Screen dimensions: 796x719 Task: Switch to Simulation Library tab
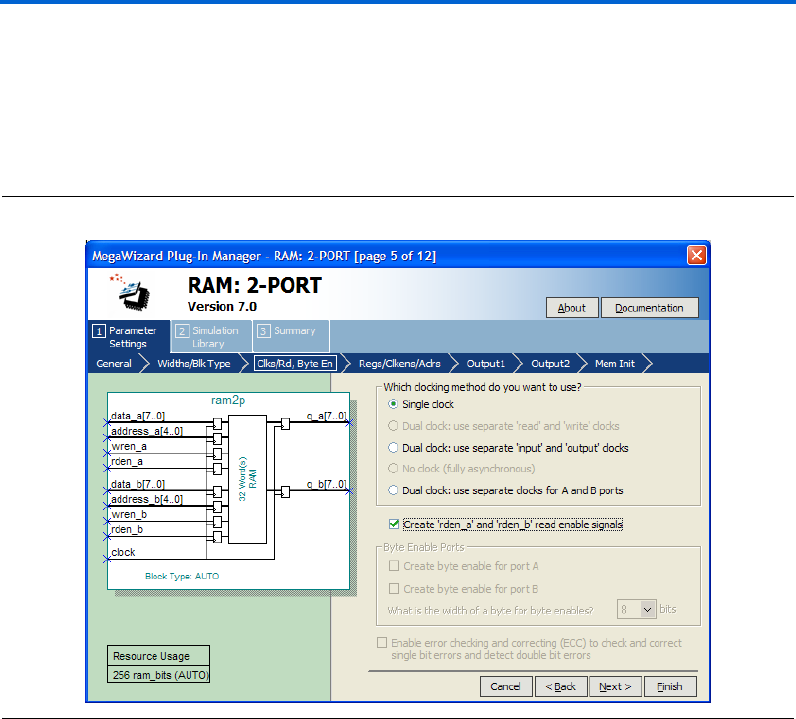tap(211, 337)
